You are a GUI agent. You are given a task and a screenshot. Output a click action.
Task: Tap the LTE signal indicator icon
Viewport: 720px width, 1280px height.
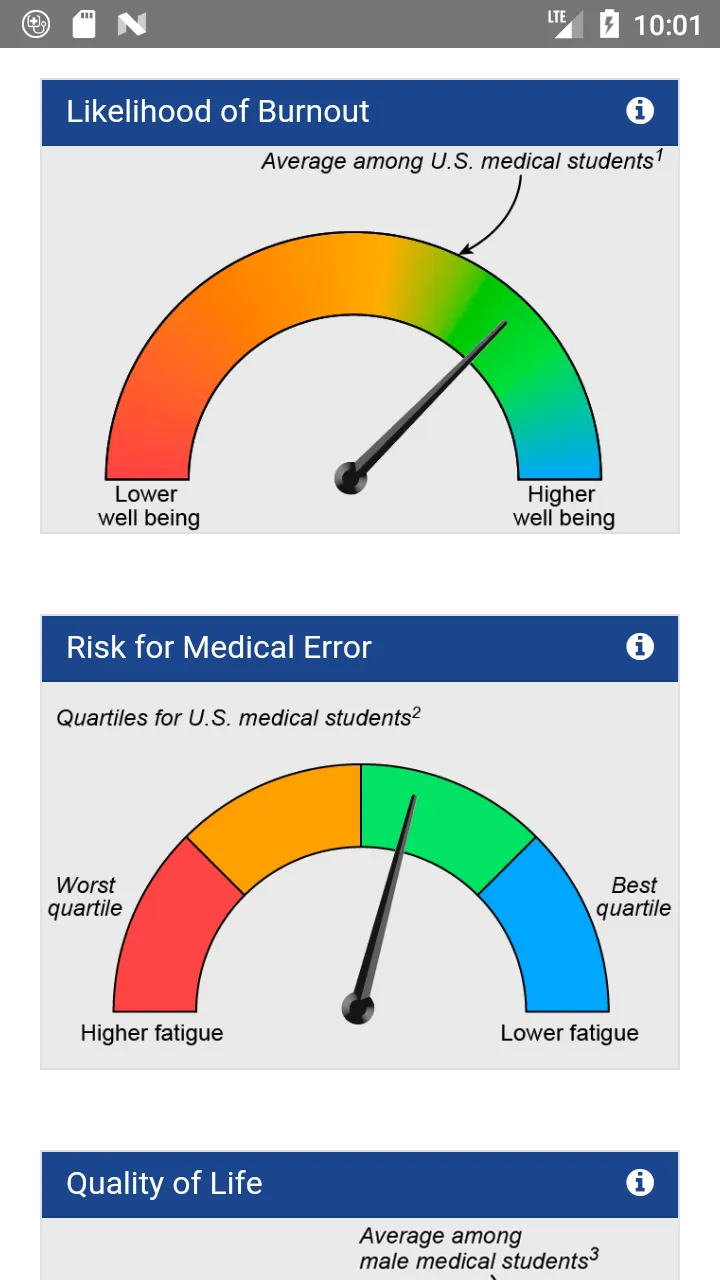[566, 24]
